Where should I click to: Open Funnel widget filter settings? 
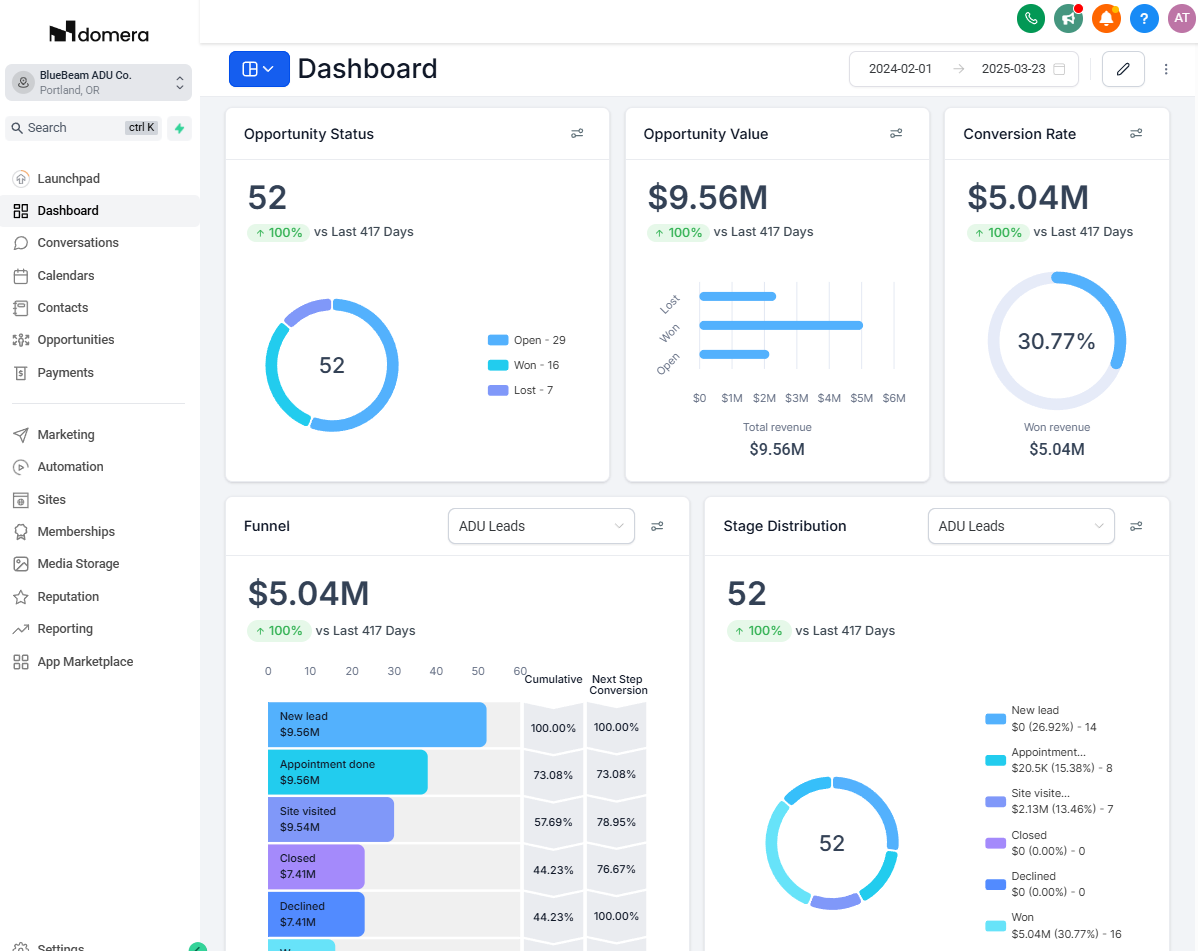click(657, 526)
